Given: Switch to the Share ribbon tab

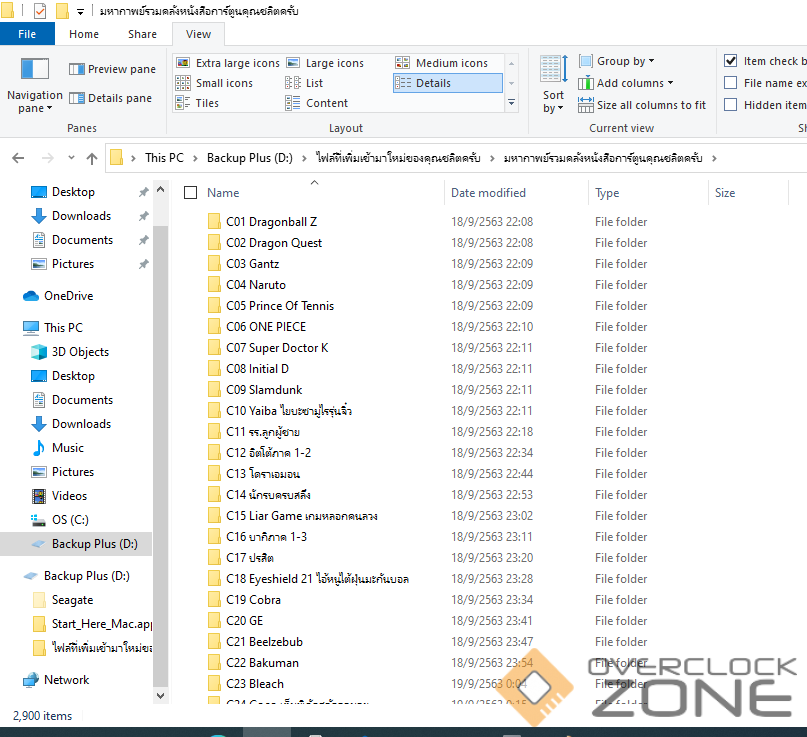Looking at the screenshot, I should coord(143,34).
